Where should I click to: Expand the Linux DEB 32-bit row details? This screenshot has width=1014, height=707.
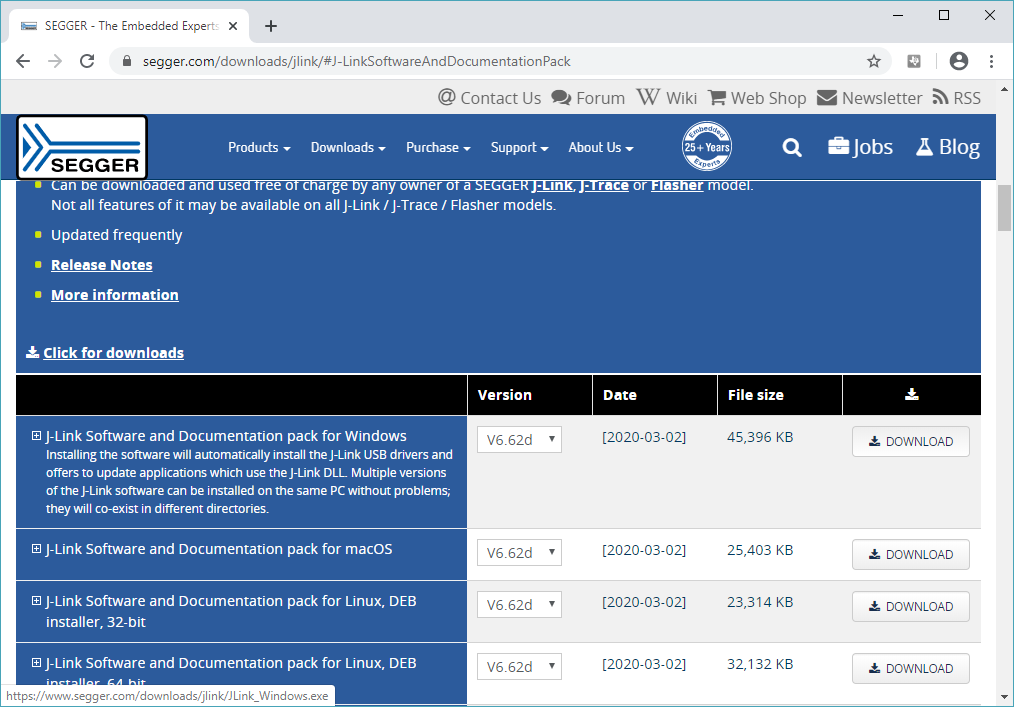[37, 601]
